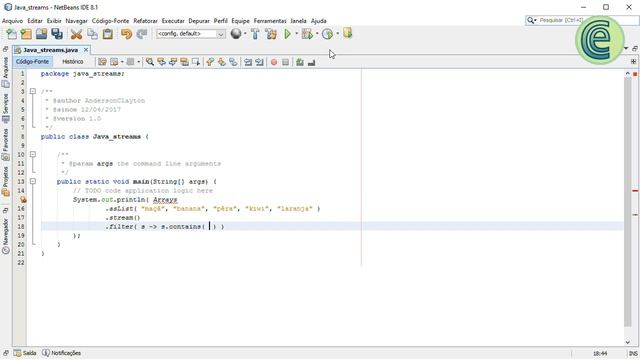The height and width of the screenshot is (360, 640).
Task: Click the Paste clipboard icon
Action: coord(108,34)
